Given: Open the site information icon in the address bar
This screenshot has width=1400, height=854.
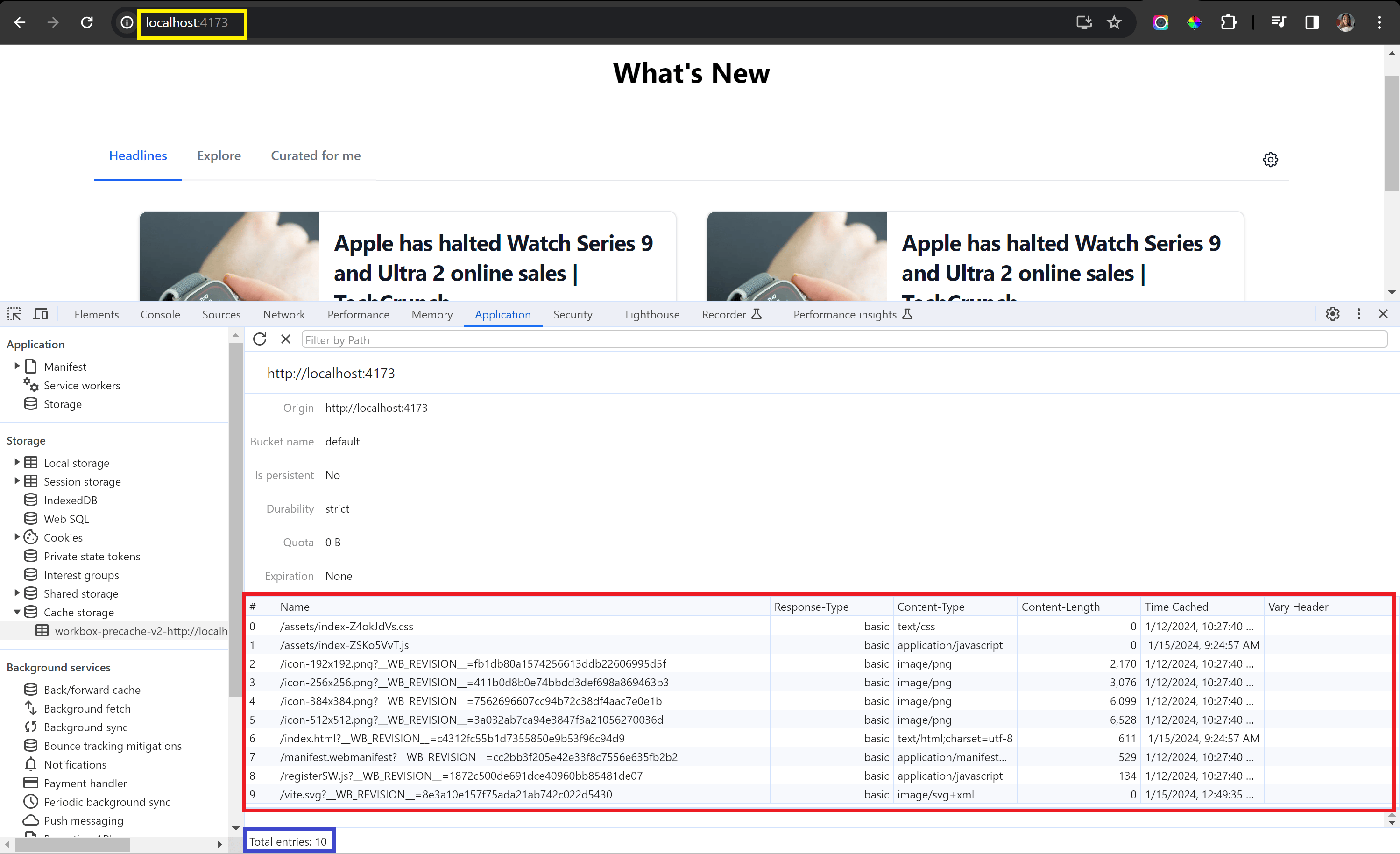Looking at the screenshot, I should (x=127, y=23).
